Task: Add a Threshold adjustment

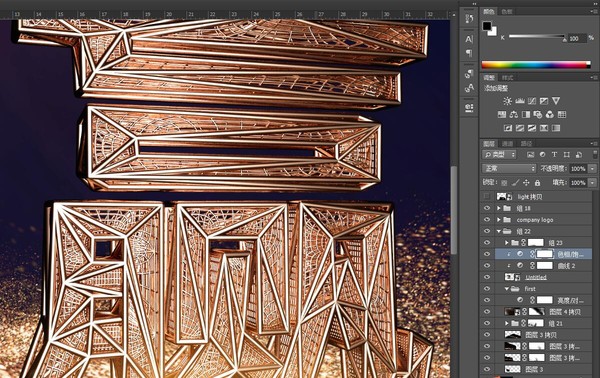Action: (x=532, y=128)
